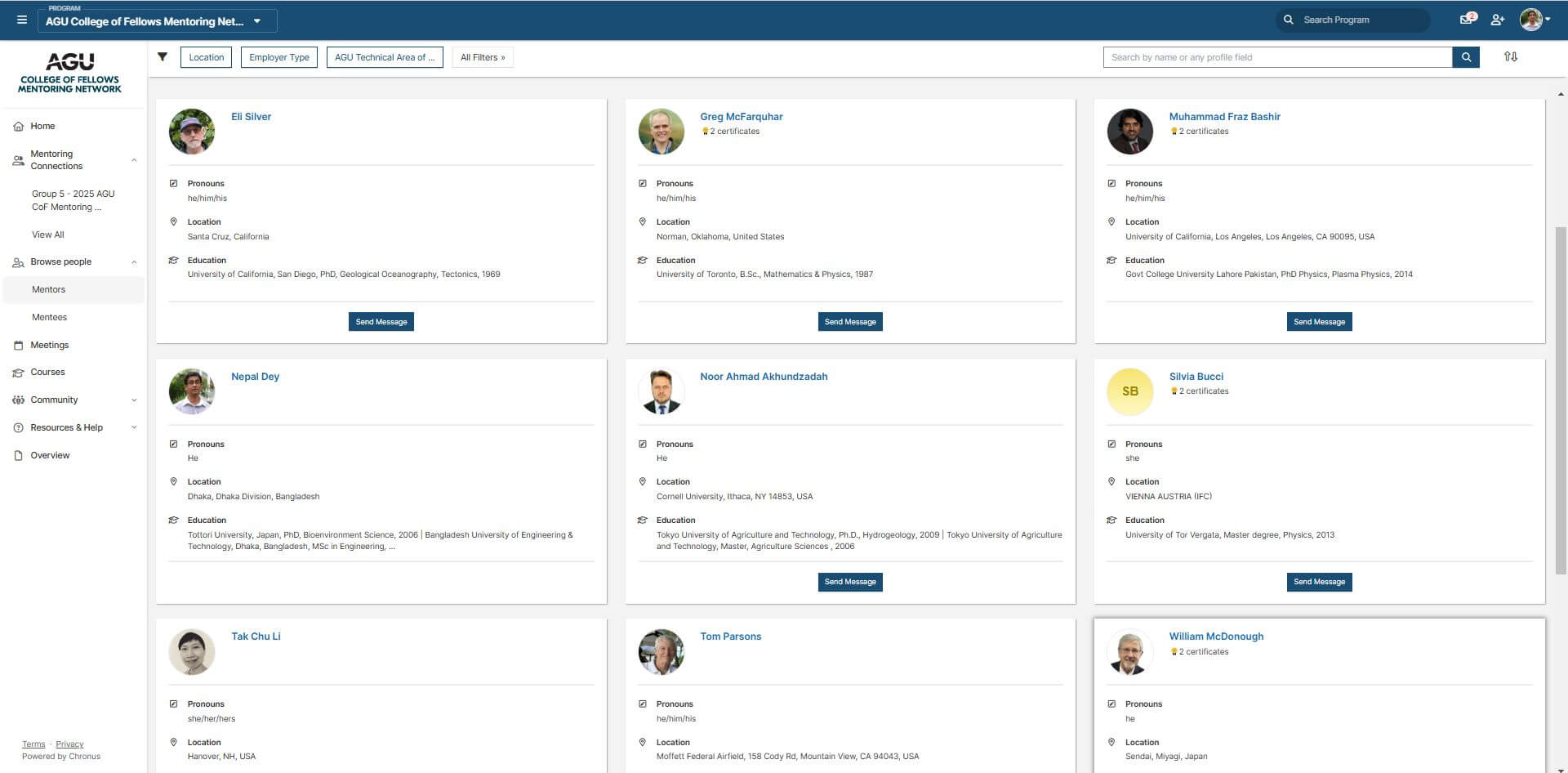
Task: Open the Location filter dropdown
Action: point(206,57)
